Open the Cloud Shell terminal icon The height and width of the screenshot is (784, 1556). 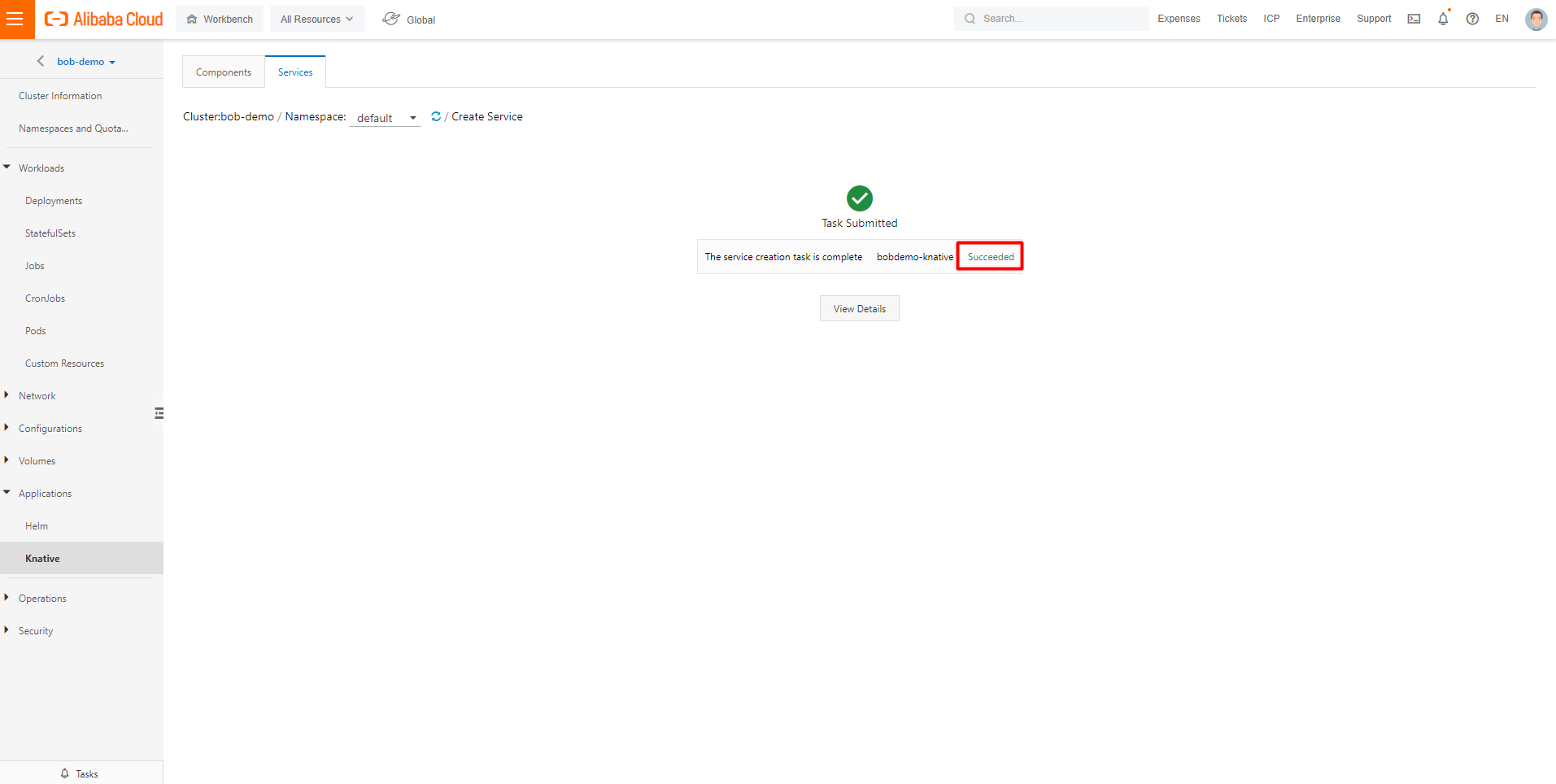coord(1414,19)
